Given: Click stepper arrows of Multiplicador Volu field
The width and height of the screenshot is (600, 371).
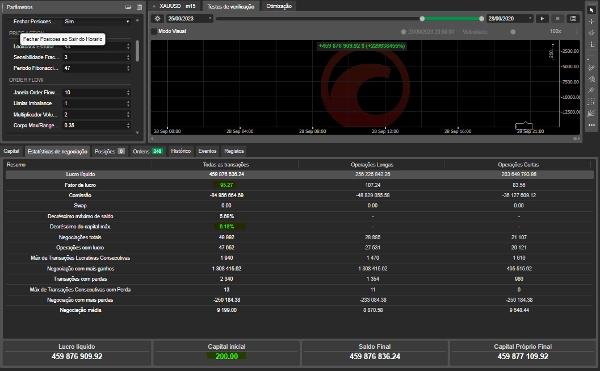Looking at the screenshot, I should [128, 114].
